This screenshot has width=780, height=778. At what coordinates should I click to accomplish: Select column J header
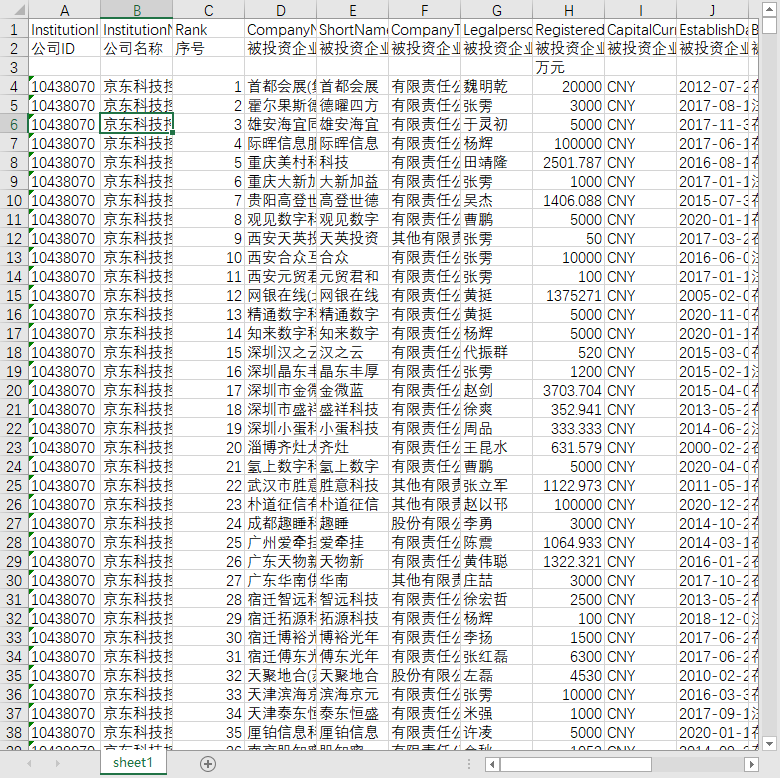[x=712, y=10]
